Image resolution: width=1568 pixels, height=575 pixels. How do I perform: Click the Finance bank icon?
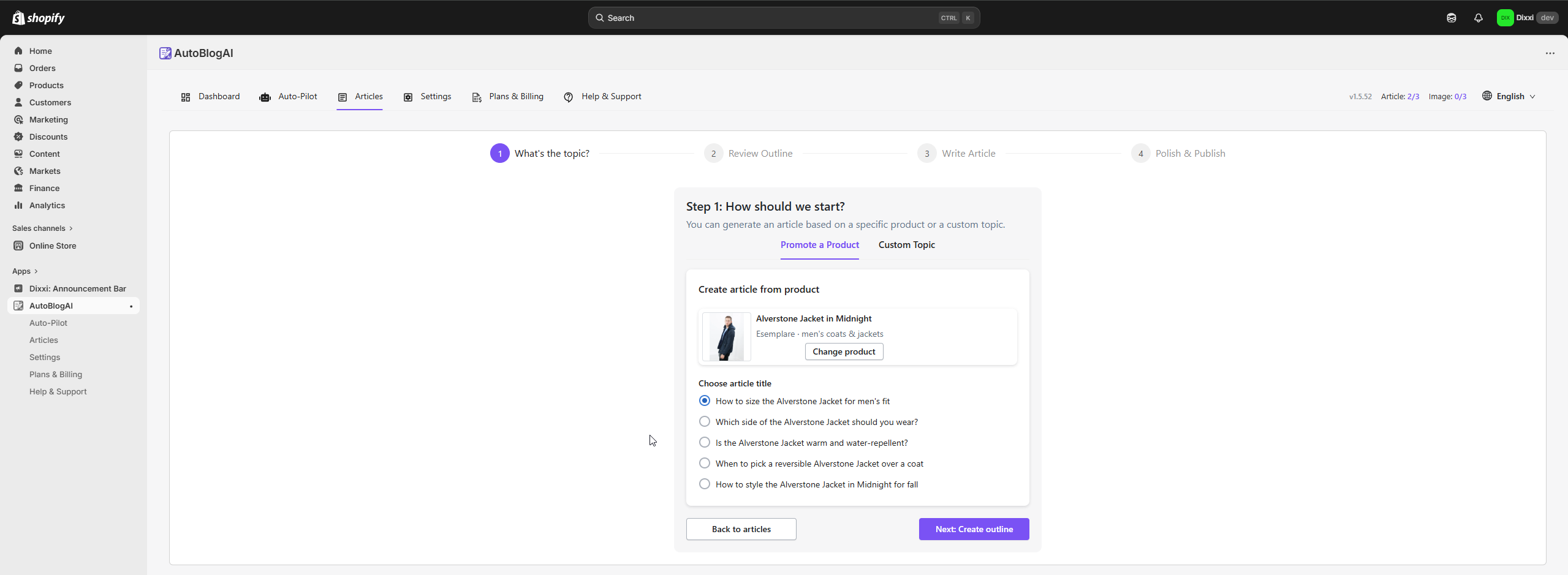pos(18,188)
